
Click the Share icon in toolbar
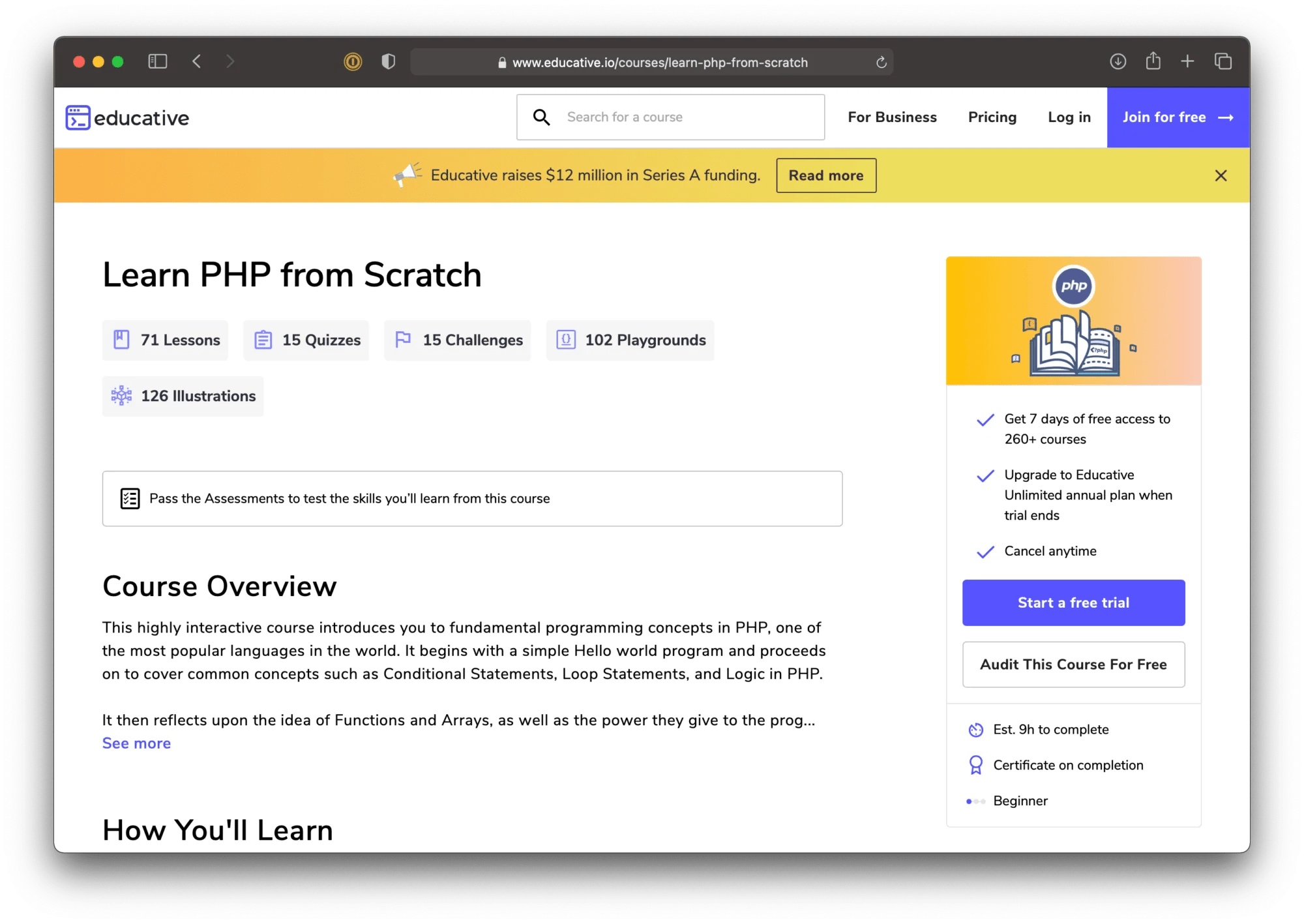point(1153,61)
